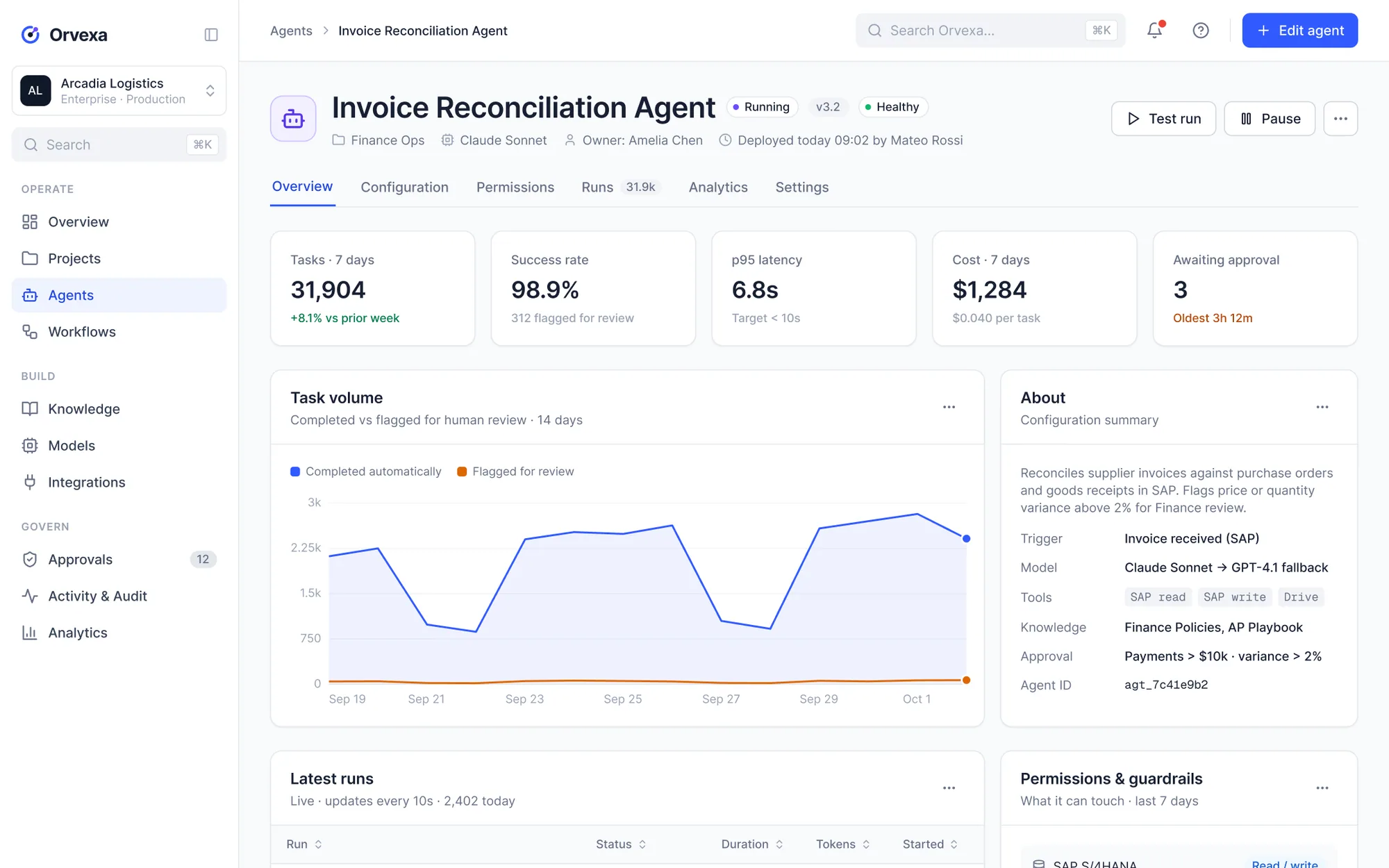Collapse sidebar using the panel toggle icon
Image resolution: width=1389 pixels, height=868 pixels.
coord(211,35)
